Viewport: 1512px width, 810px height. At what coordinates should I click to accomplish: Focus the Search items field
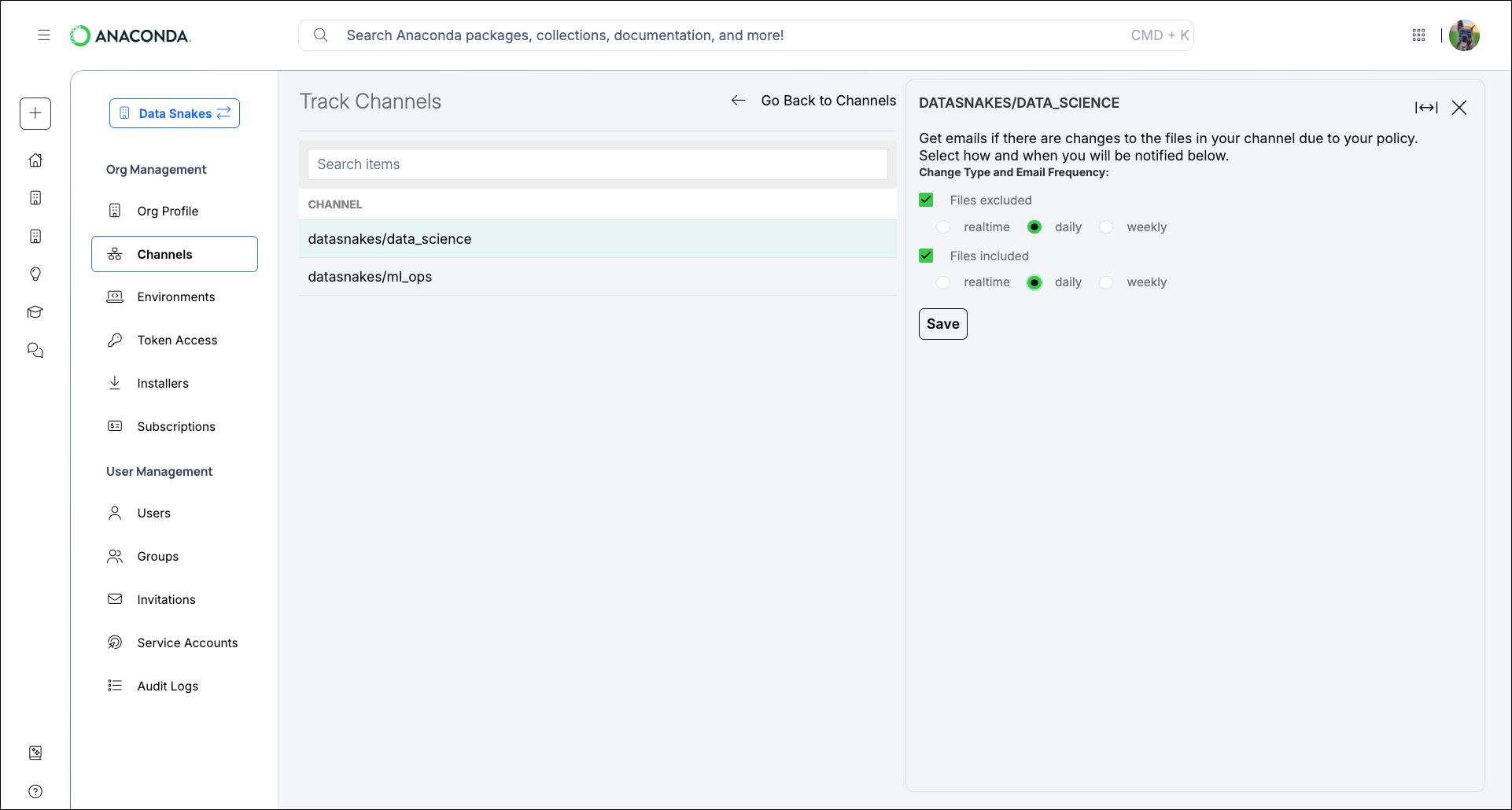(598, 164)
